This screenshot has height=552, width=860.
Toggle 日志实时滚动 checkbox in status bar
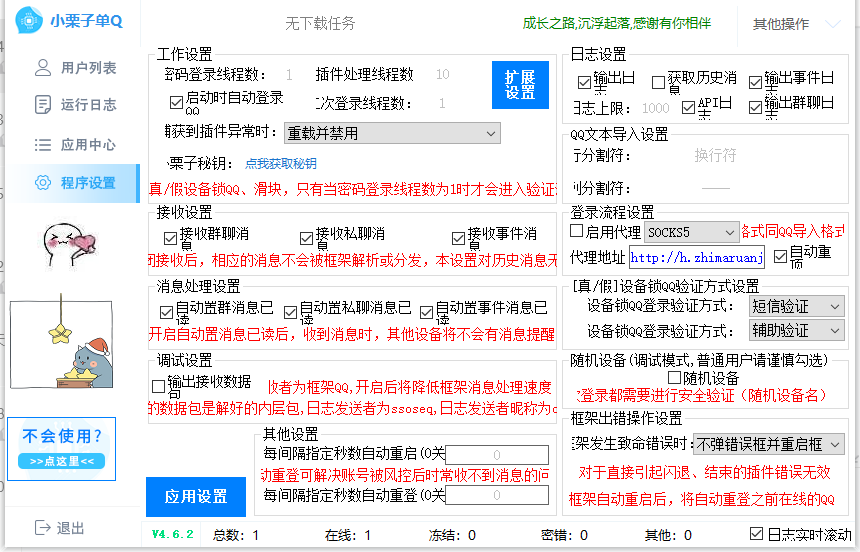point(757,535)
